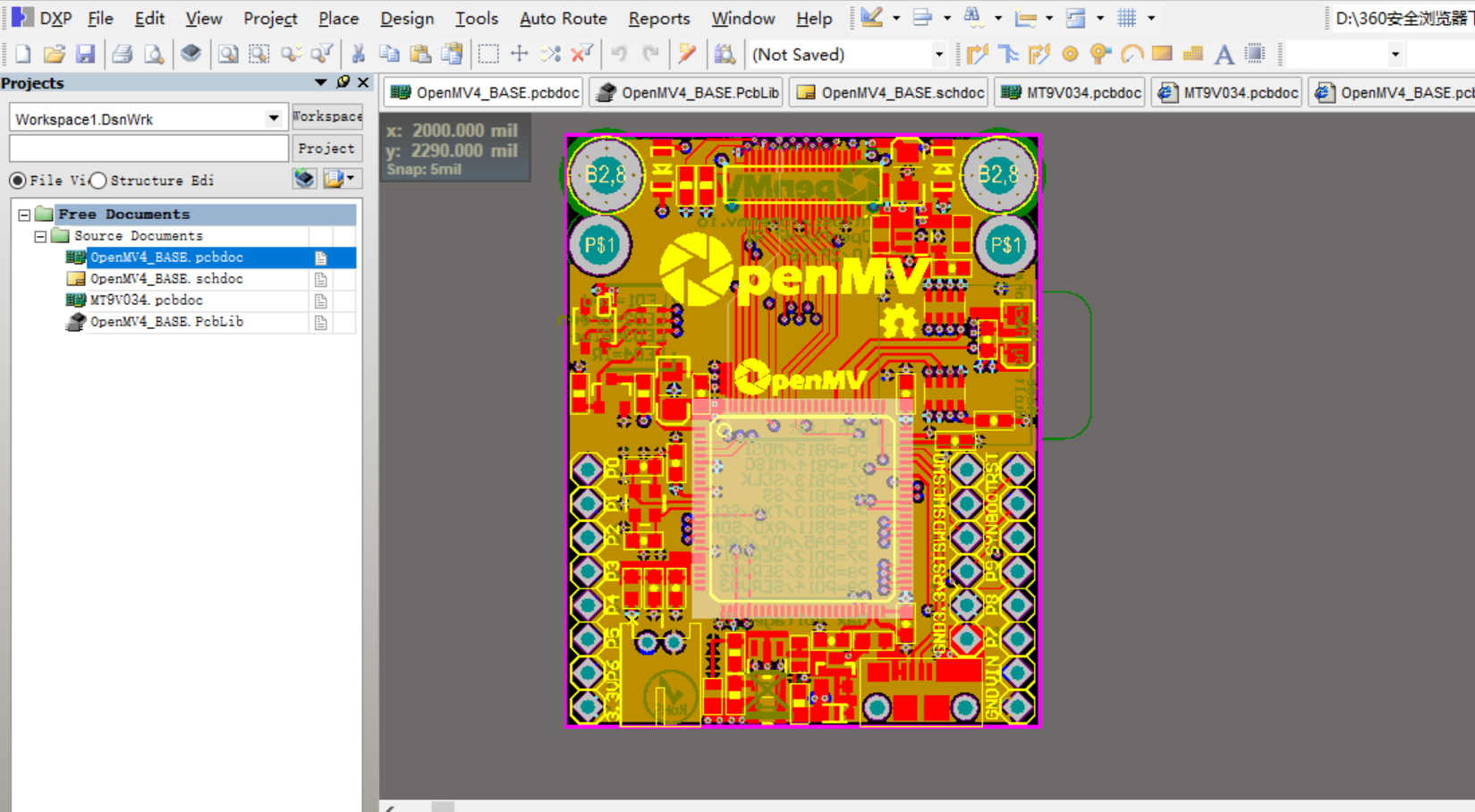Viewport: 1475px width, 812px height.
Task: Open the (Not Saved) dropdown
Action: tap(938, 55)
